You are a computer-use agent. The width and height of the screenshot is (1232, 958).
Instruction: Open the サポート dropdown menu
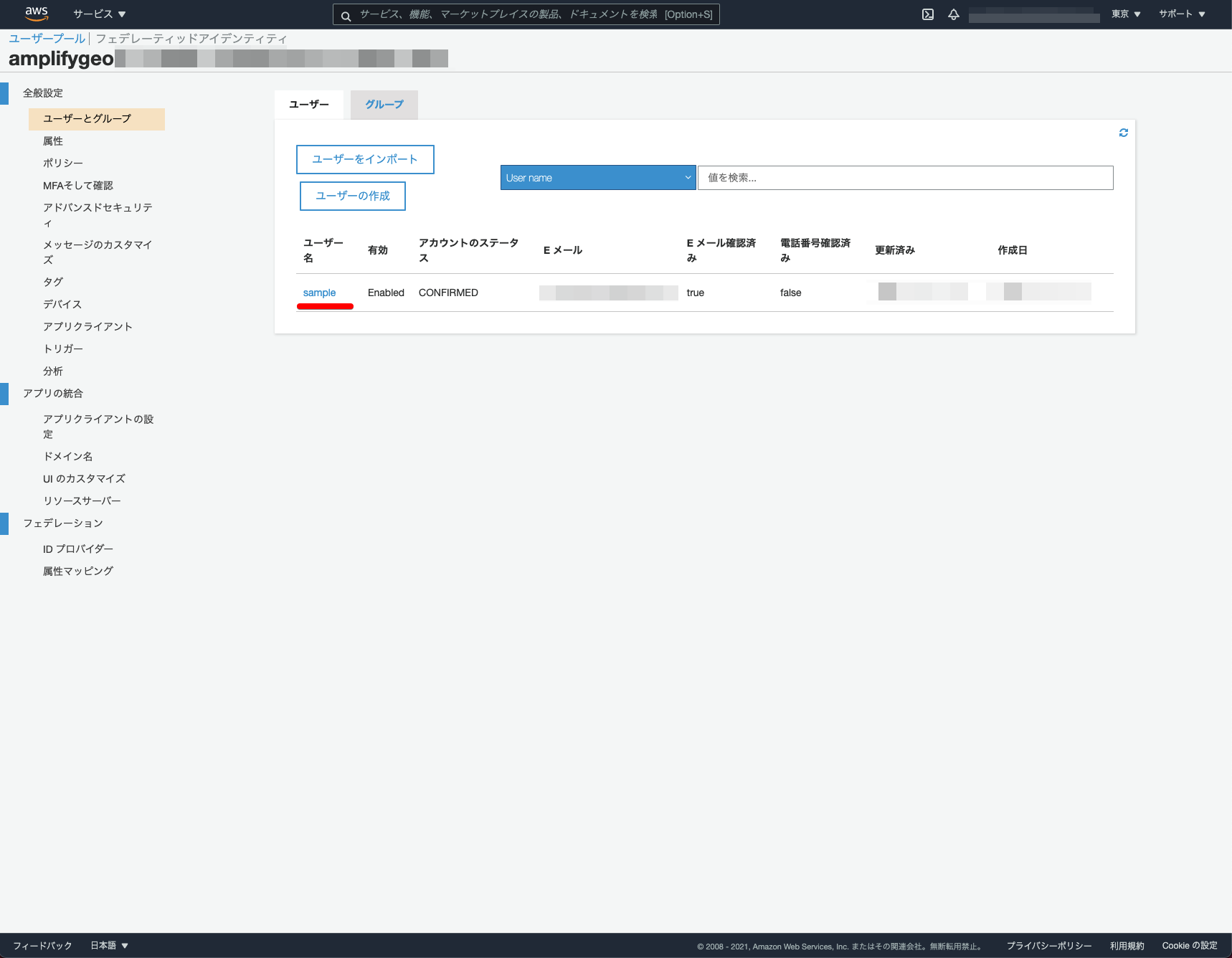pyautogui.click(x=1182, y=14)
